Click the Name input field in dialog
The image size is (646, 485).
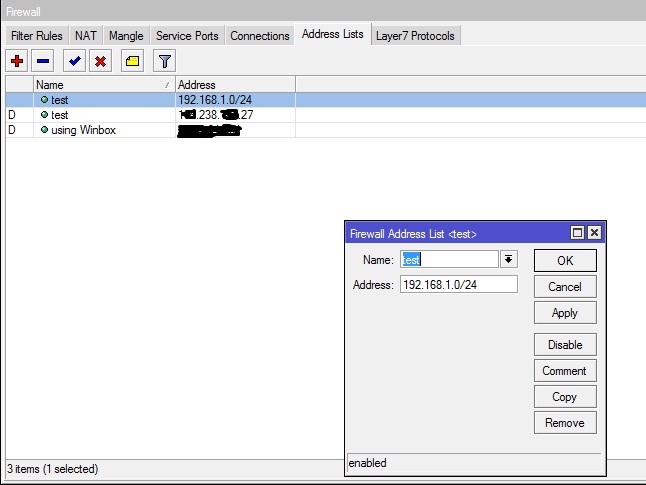coord(449,260)
